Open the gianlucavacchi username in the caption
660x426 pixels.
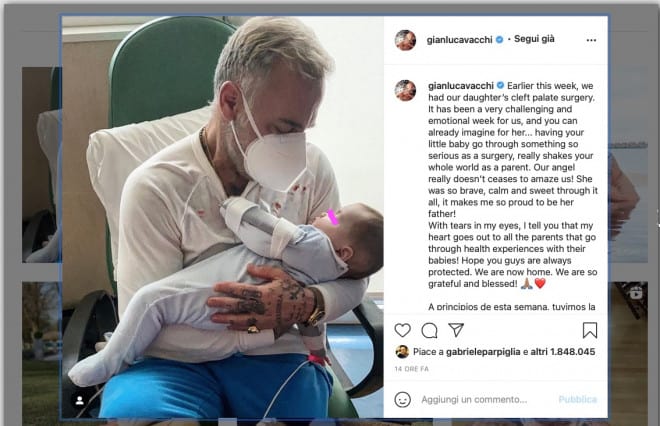coord(460,85)
